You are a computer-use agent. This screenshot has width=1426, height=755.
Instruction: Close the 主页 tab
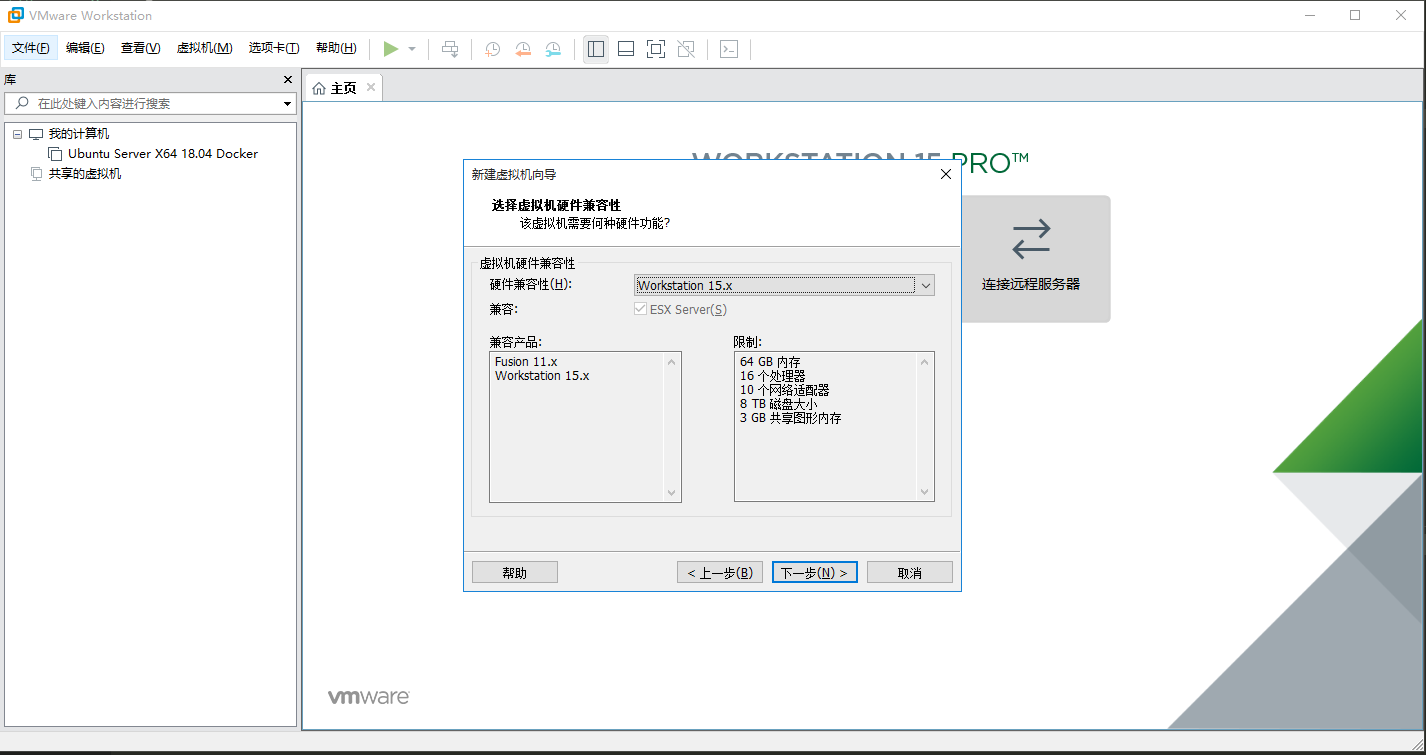click(371, 88)
